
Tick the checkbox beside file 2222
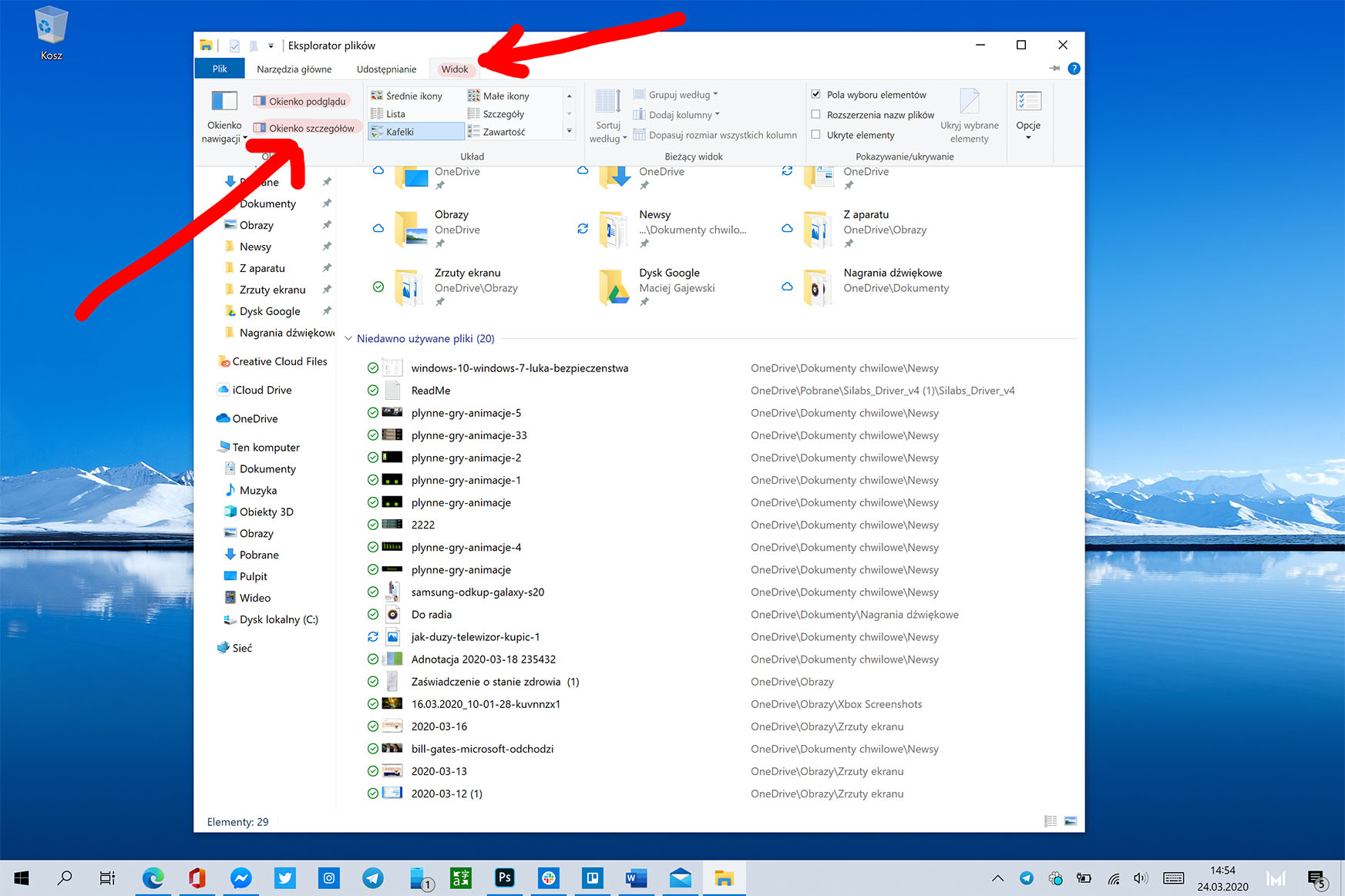point(373,525)
